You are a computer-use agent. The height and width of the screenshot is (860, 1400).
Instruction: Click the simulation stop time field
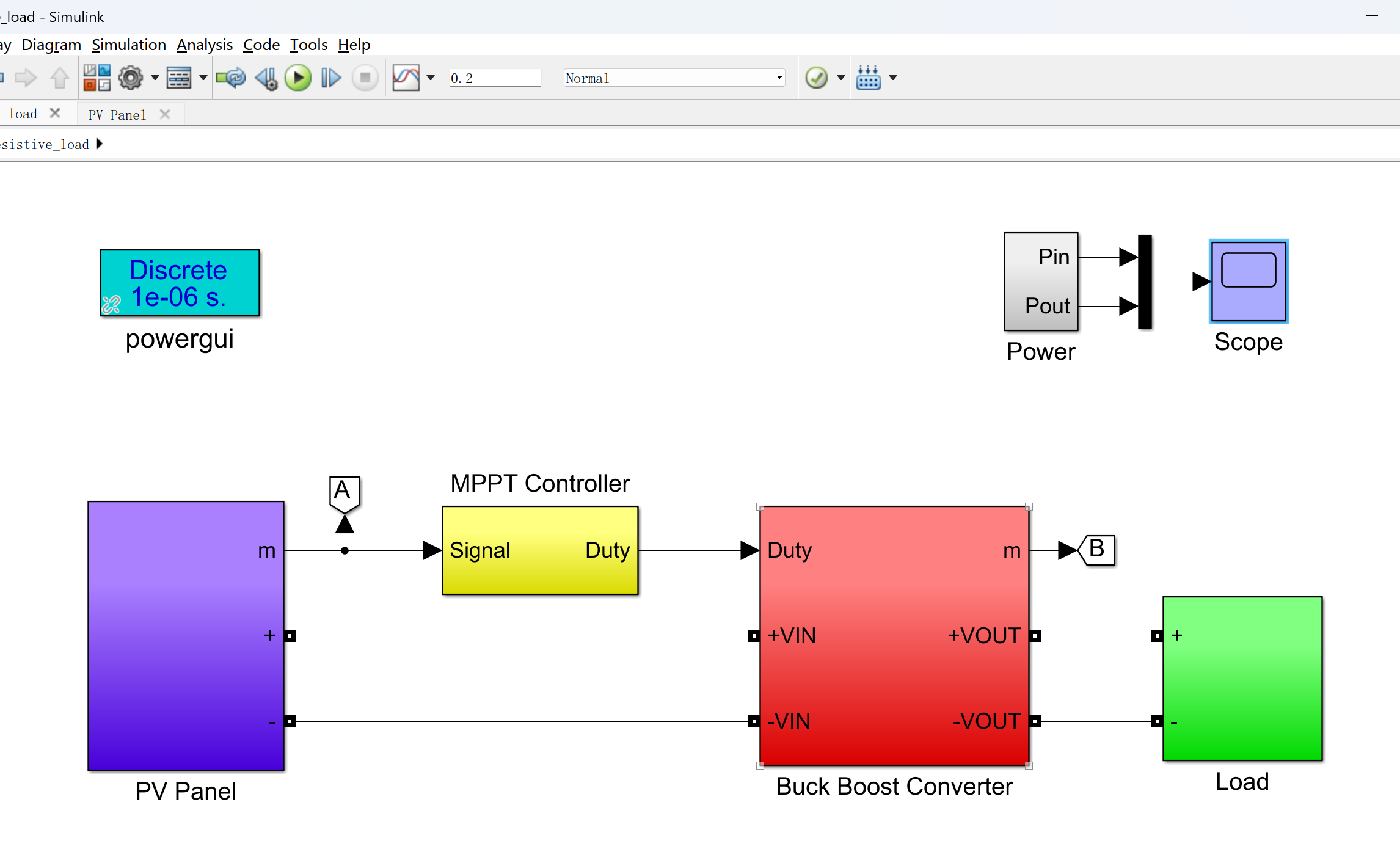coord(494,78)
